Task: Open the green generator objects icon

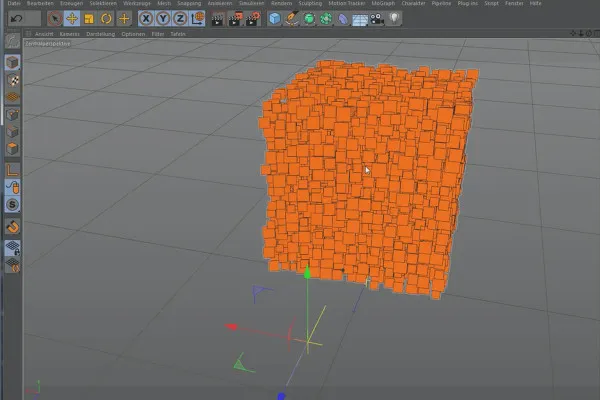Action: [309, 18]
